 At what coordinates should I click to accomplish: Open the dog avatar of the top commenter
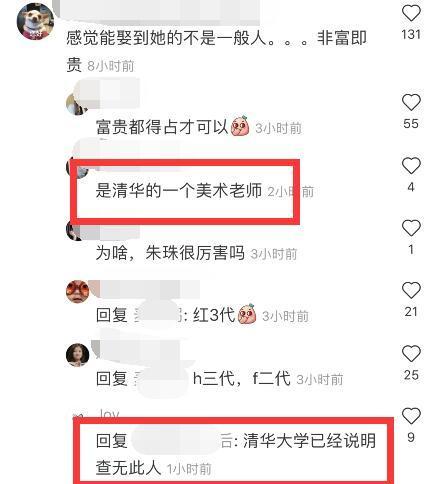[35, 22]
